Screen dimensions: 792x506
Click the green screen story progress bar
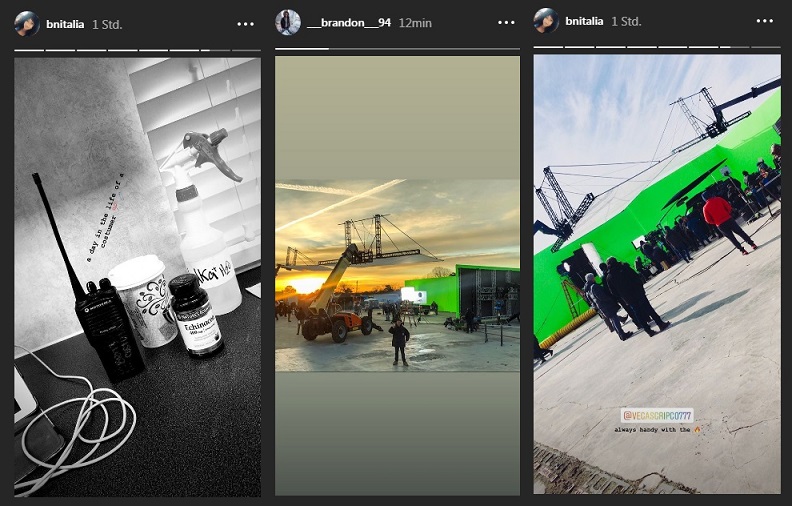(657, 47)
